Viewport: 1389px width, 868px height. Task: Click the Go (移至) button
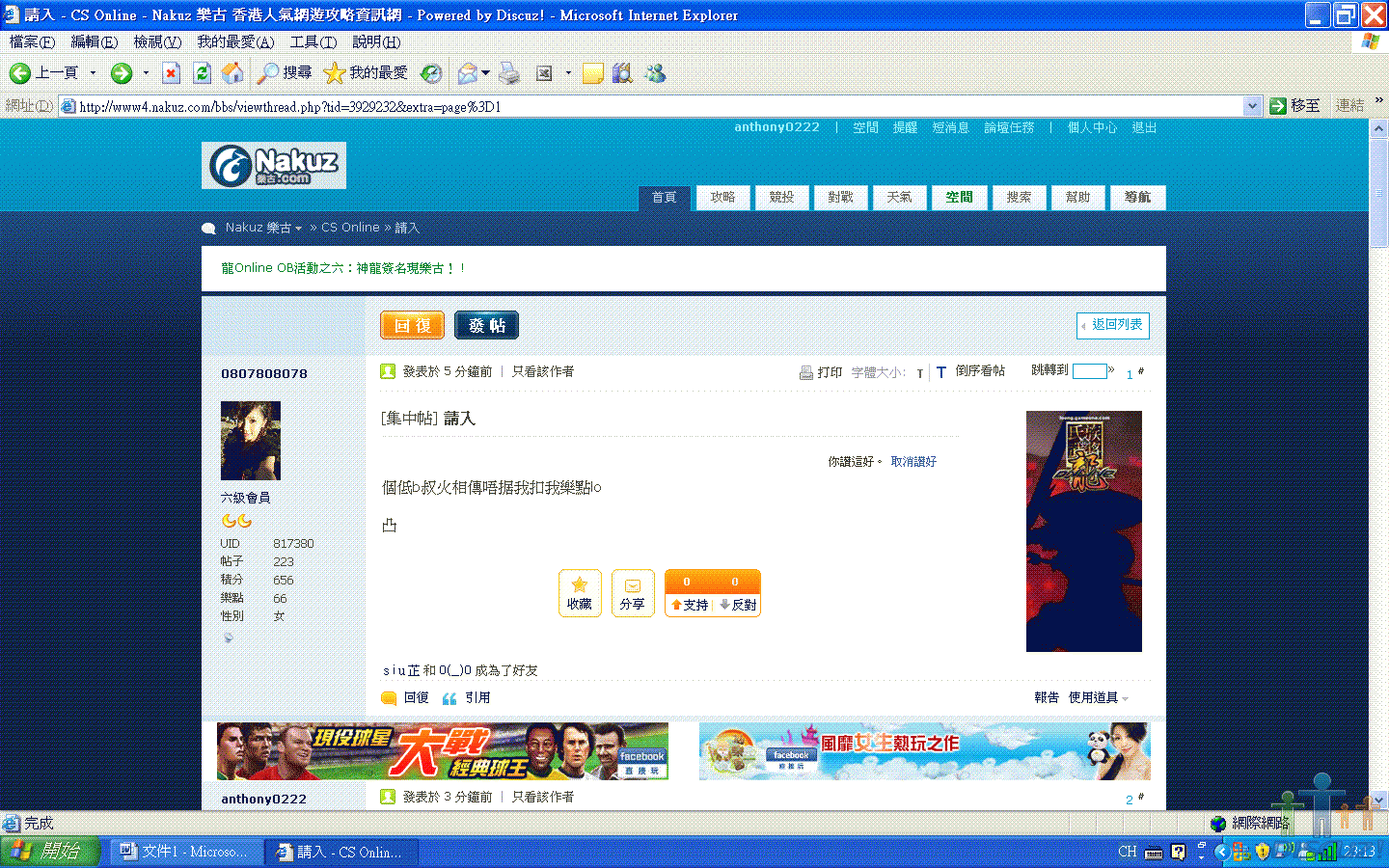1294,106
